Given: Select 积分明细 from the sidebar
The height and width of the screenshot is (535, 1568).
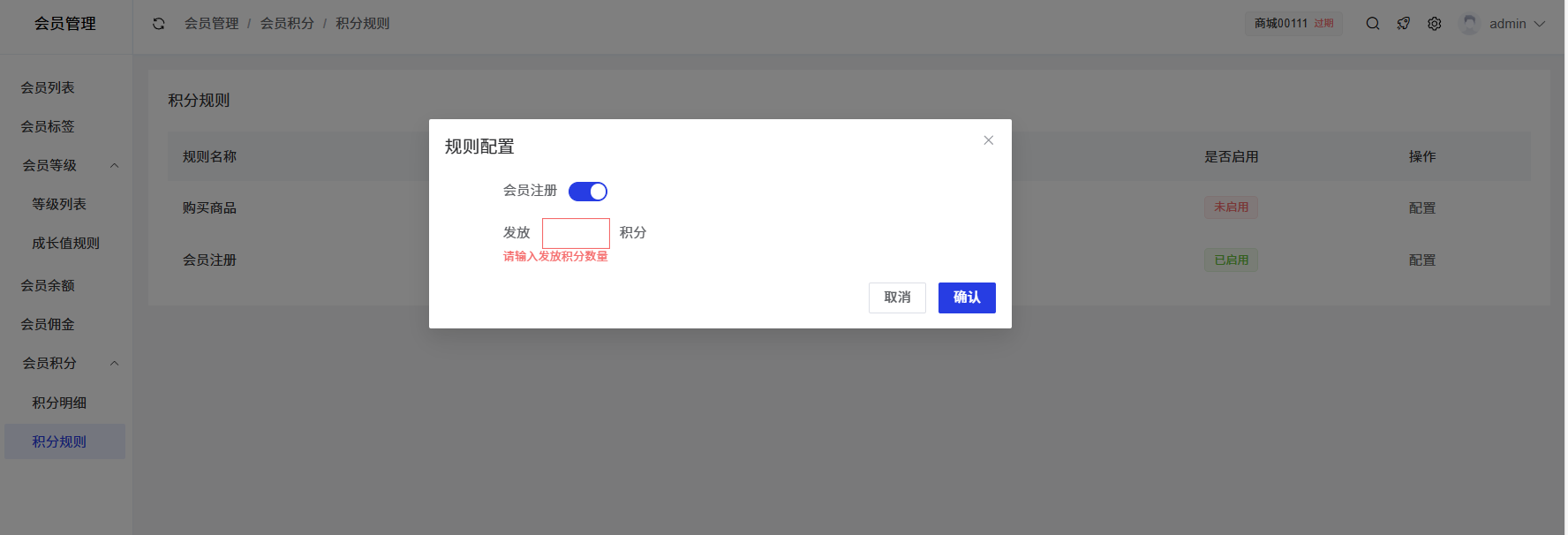Looking at the screenshot, I should (59, 403).
